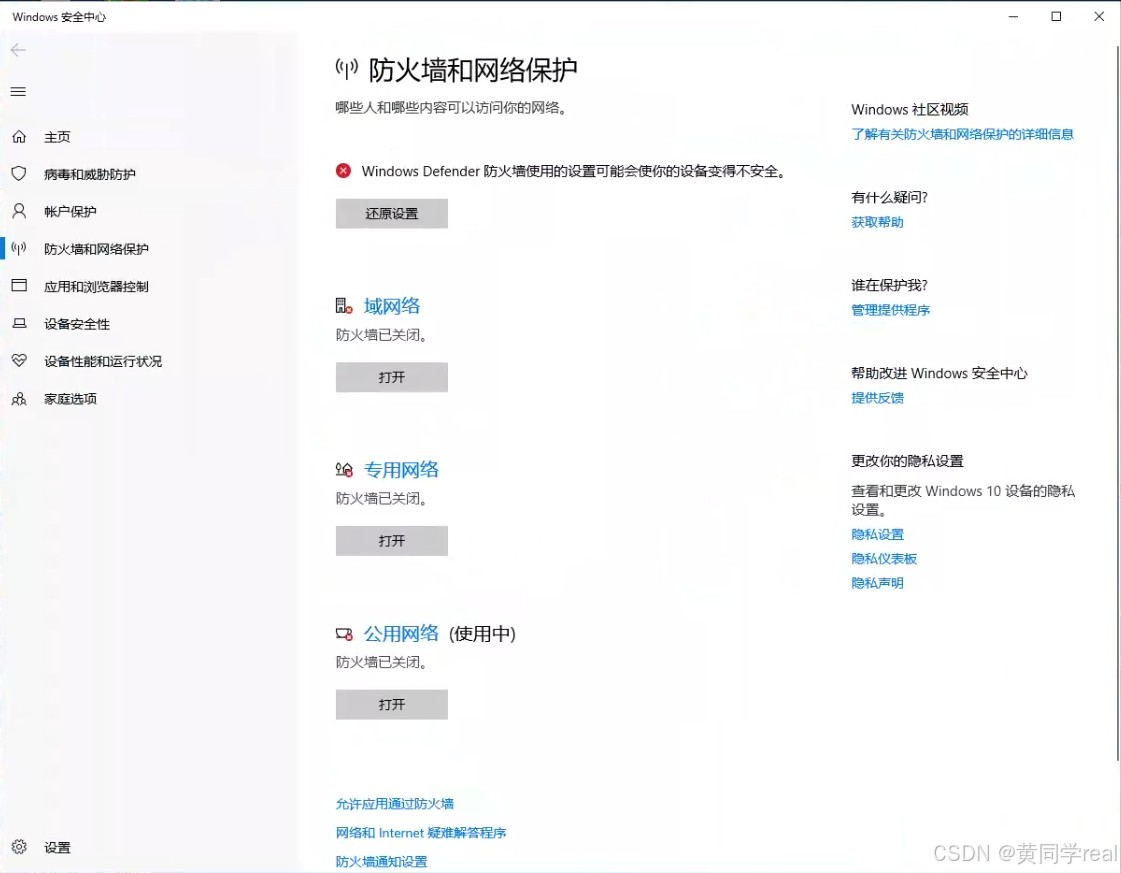This screenshot has height=873, width=1121.
Task: Click the firewall heading antenna icon
Action: click(x=347, y=69)
